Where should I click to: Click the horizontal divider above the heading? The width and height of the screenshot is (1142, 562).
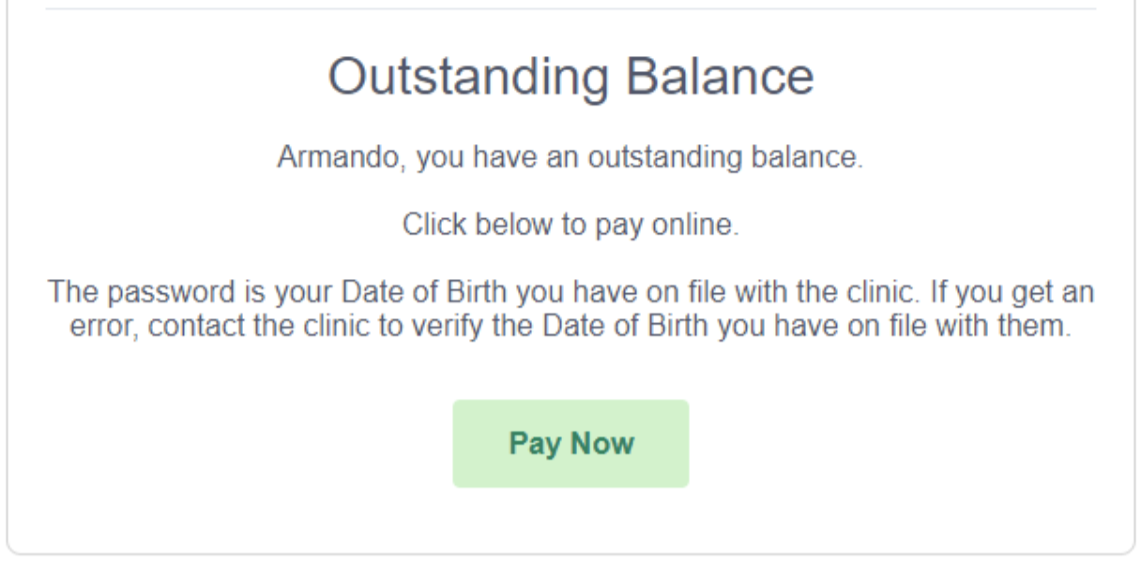(570, 9)
